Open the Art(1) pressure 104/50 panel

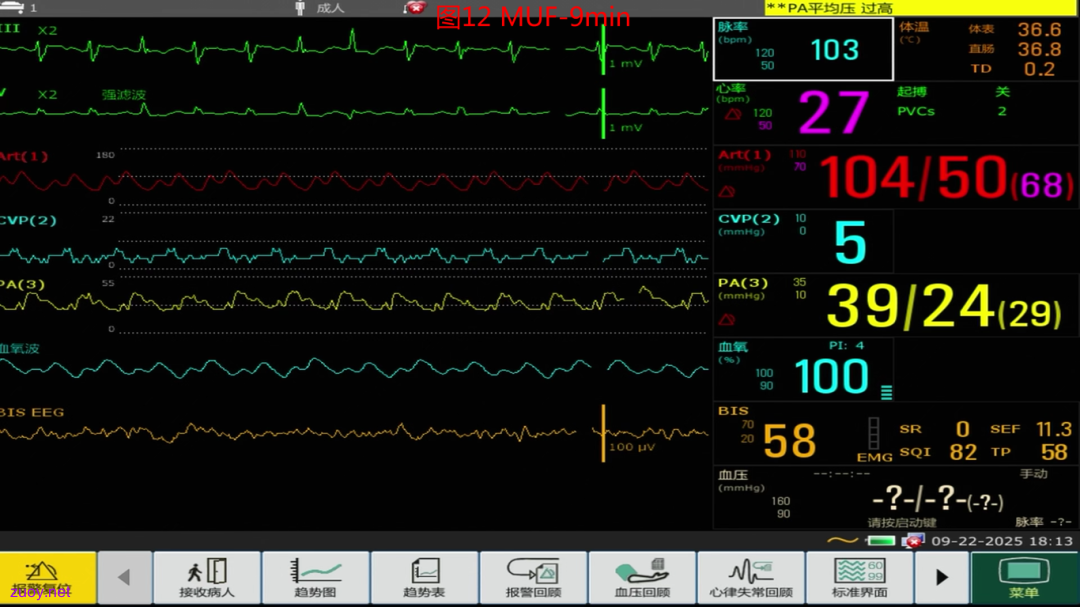click(895, 177)
